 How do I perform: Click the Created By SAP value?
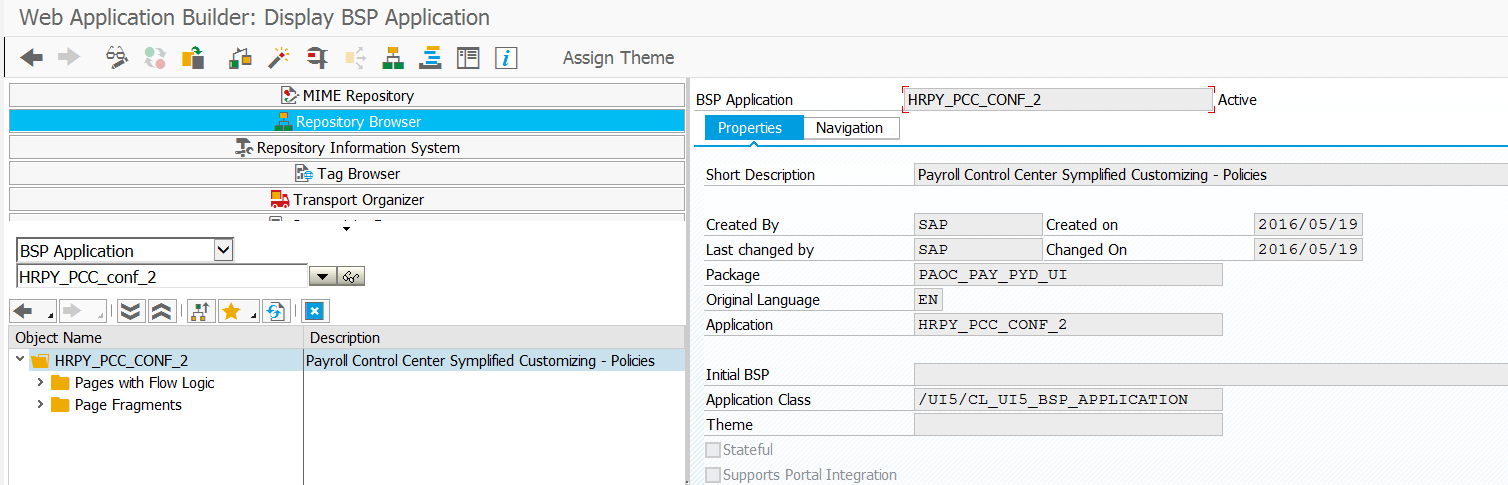977,224
